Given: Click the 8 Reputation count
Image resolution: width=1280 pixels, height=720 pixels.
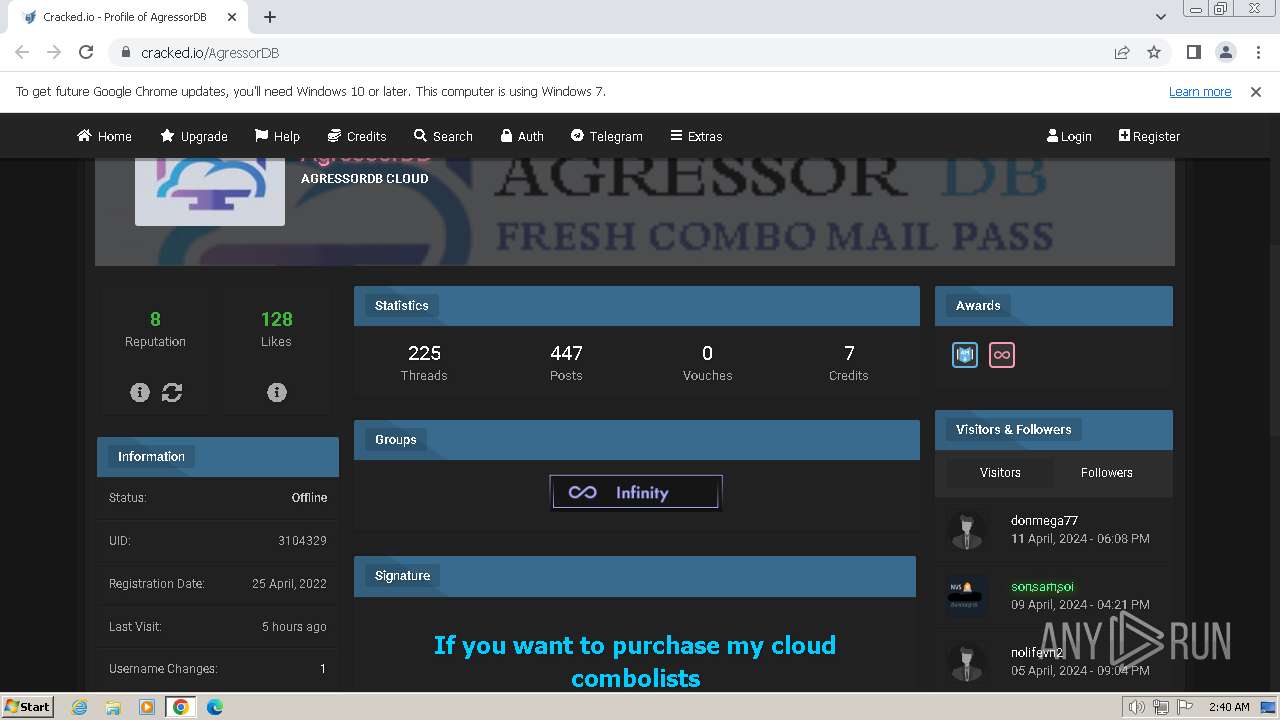Looking at the screenshot, I should (x=155, y=320).
